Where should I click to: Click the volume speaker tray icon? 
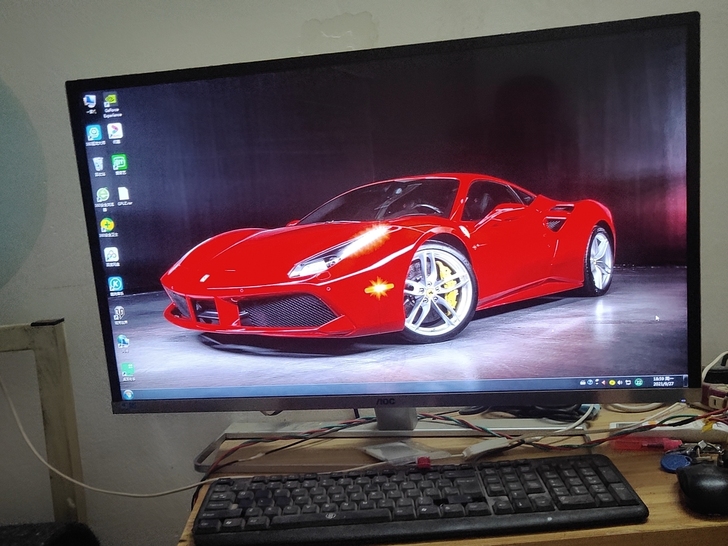[x=622, y=382]
